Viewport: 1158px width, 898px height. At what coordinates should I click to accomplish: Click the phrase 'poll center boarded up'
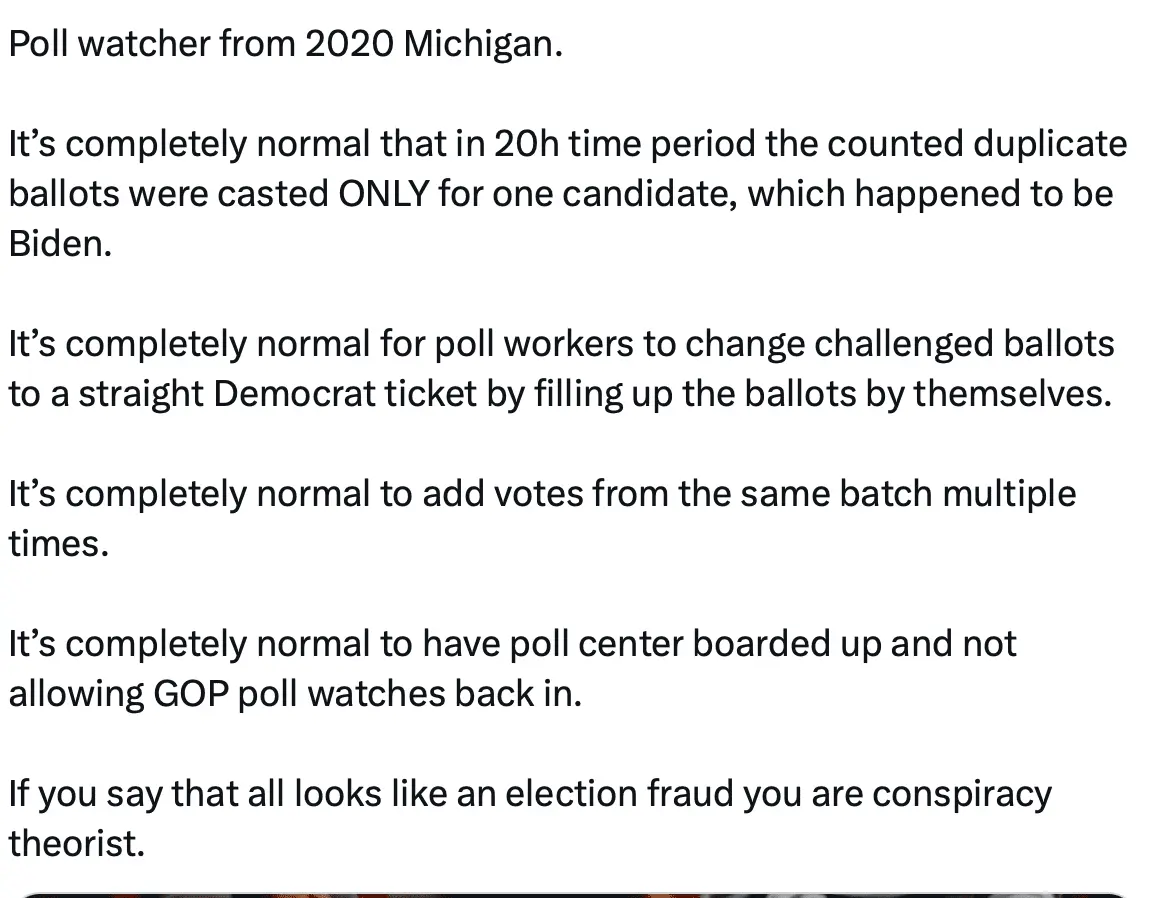pos(695,644)
